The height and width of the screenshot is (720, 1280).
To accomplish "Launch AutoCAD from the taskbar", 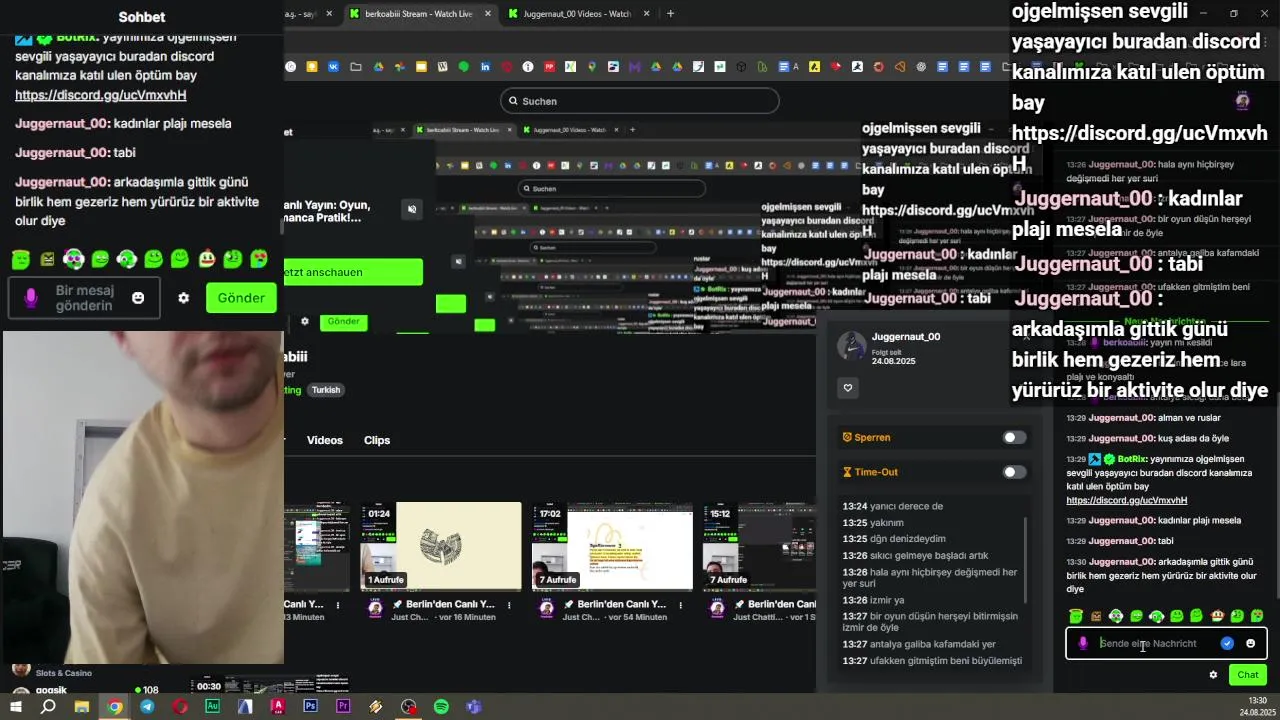I will (x=278, y=706).
